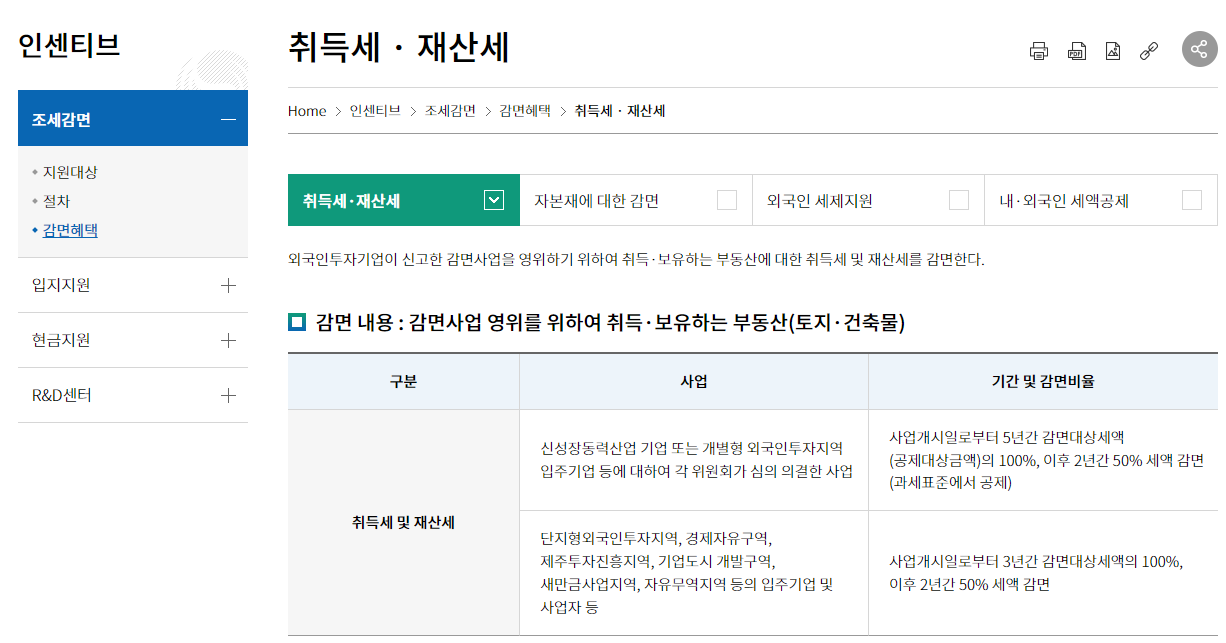
Task: Check the box beside 외국인 세제지원
Action: coord(959,200)
